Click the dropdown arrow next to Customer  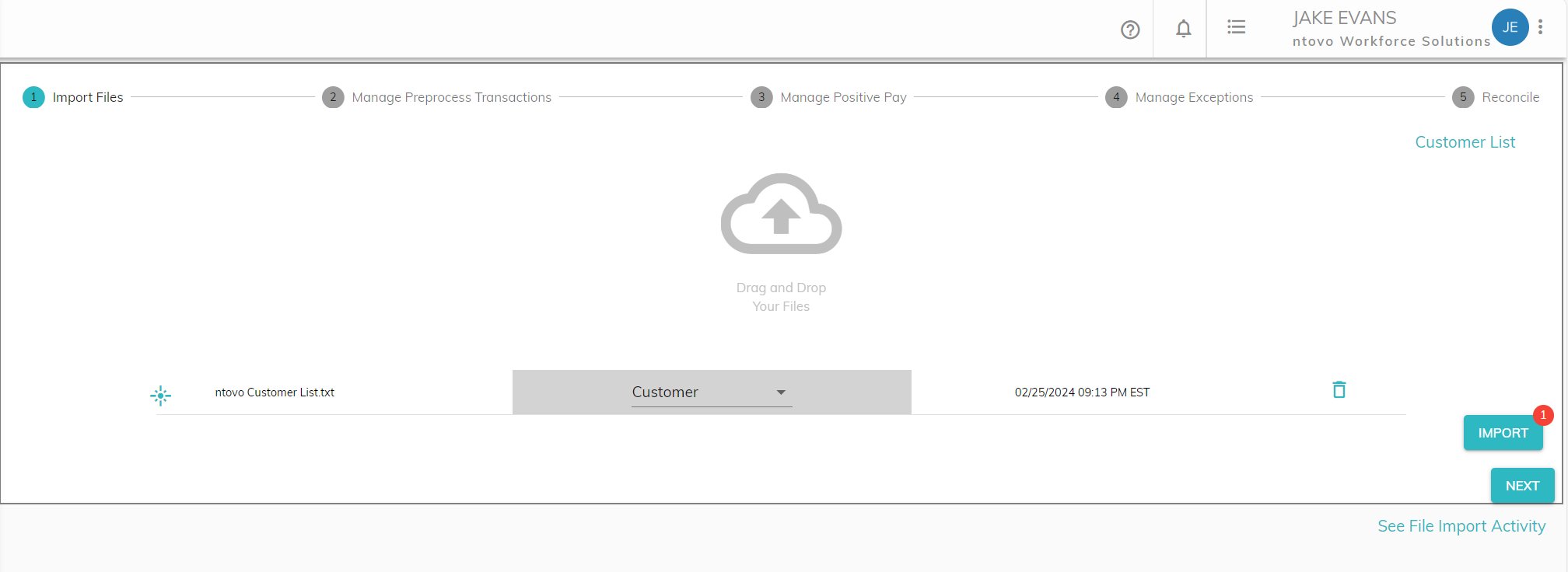pyautogui.click(x=781, y=392)
